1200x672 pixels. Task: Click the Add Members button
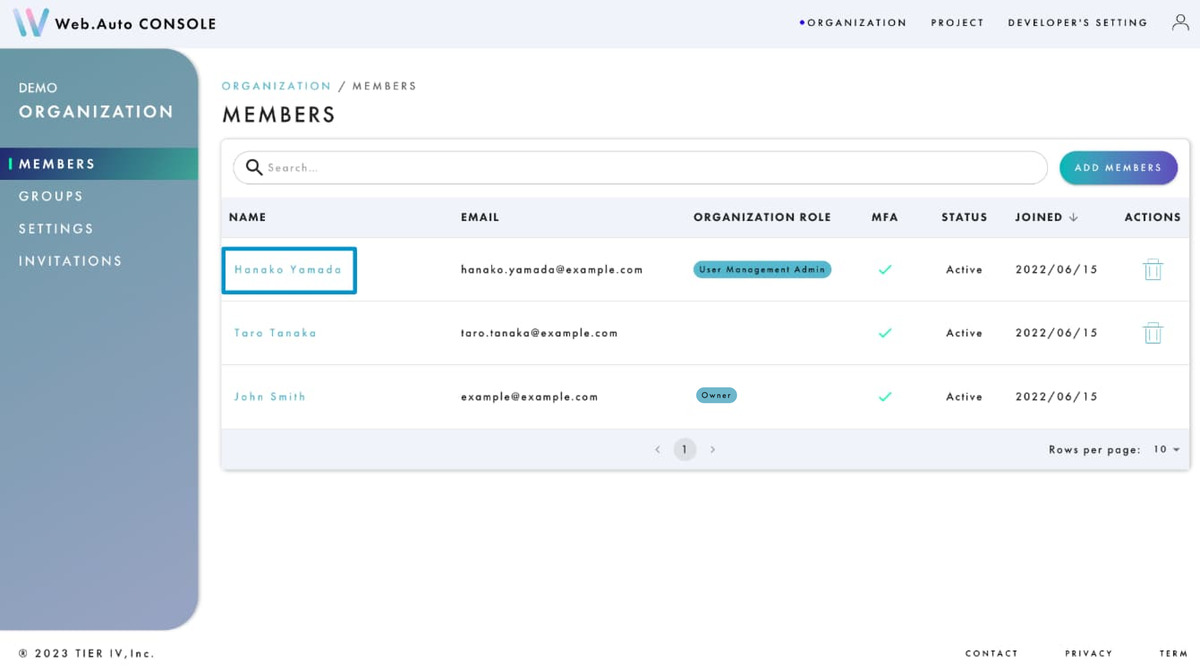[1118, 167]
